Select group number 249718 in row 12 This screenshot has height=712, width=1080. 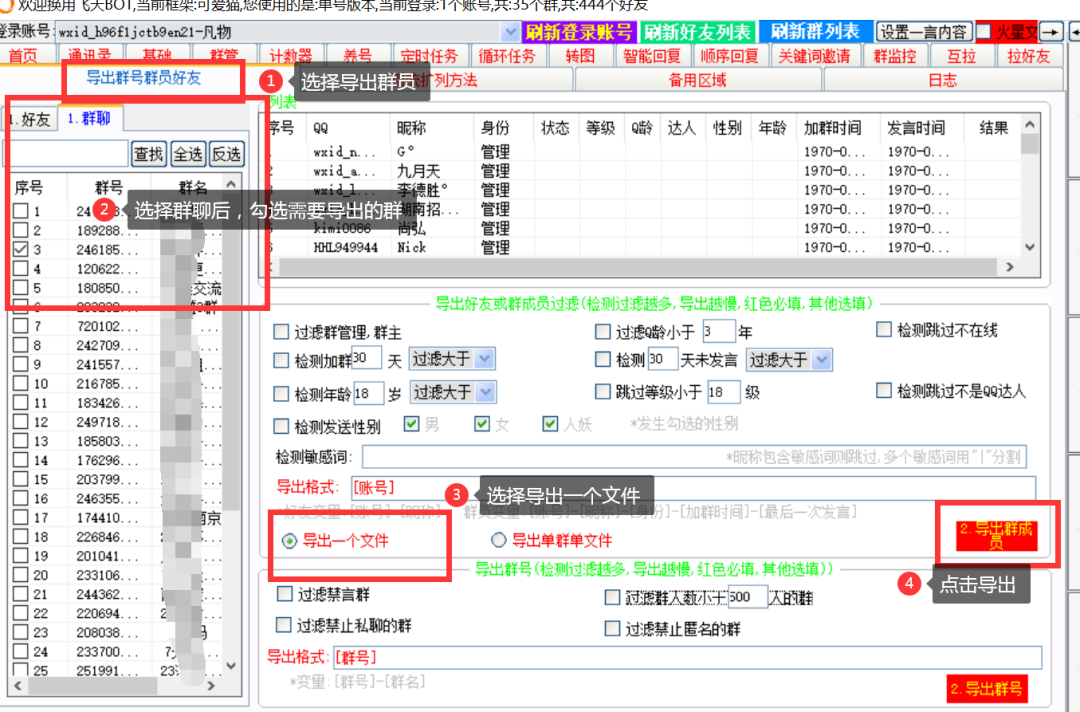[106, 422]
